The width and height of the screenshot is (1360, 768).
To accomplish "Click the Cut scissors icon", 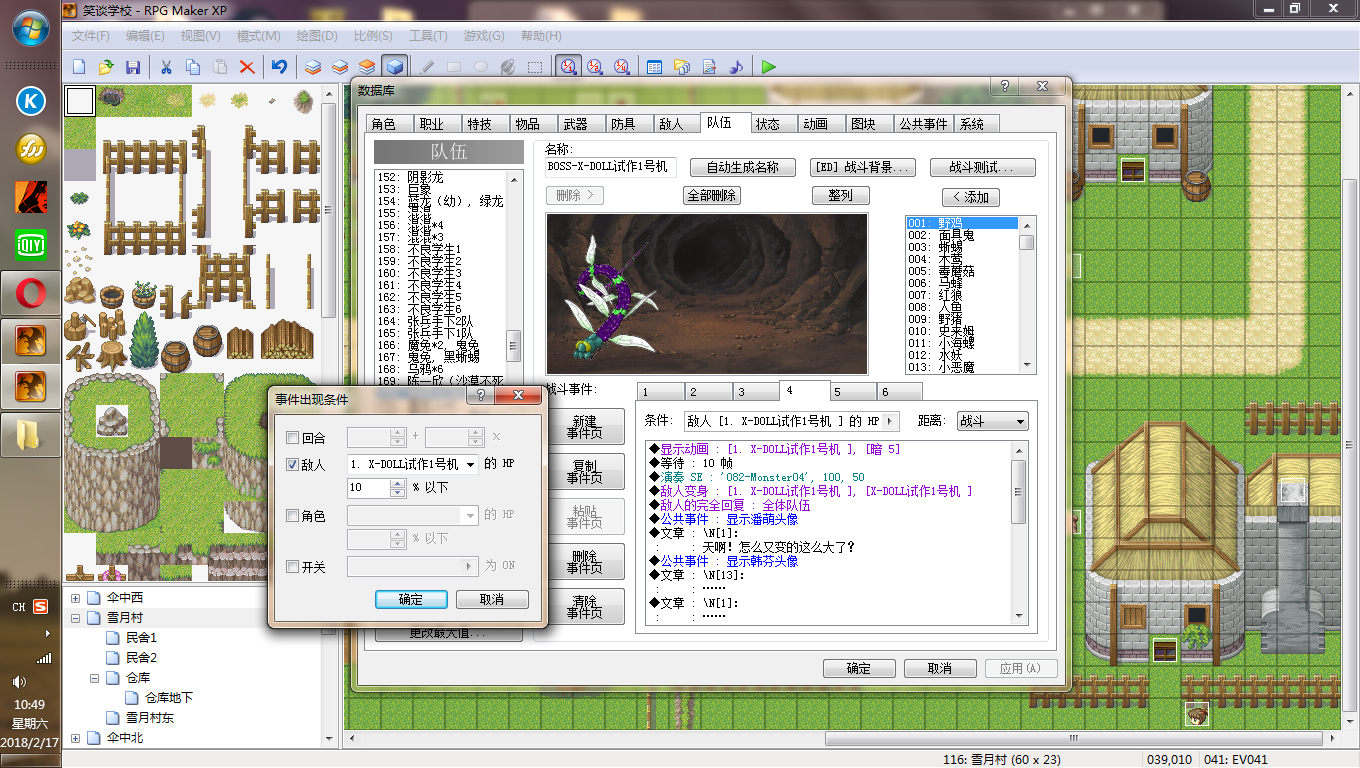I will pyautogui.click(x=166, y=67).
